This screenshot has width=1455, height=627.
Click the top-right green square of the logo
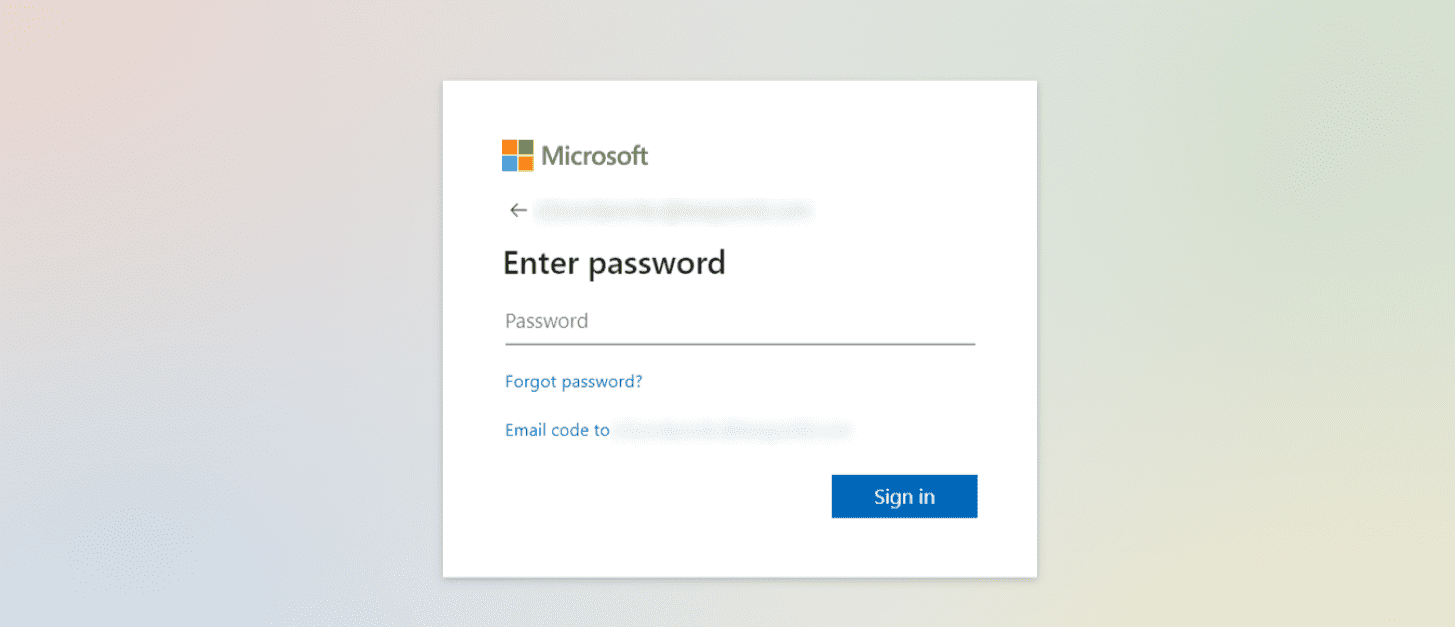[526, 147]
